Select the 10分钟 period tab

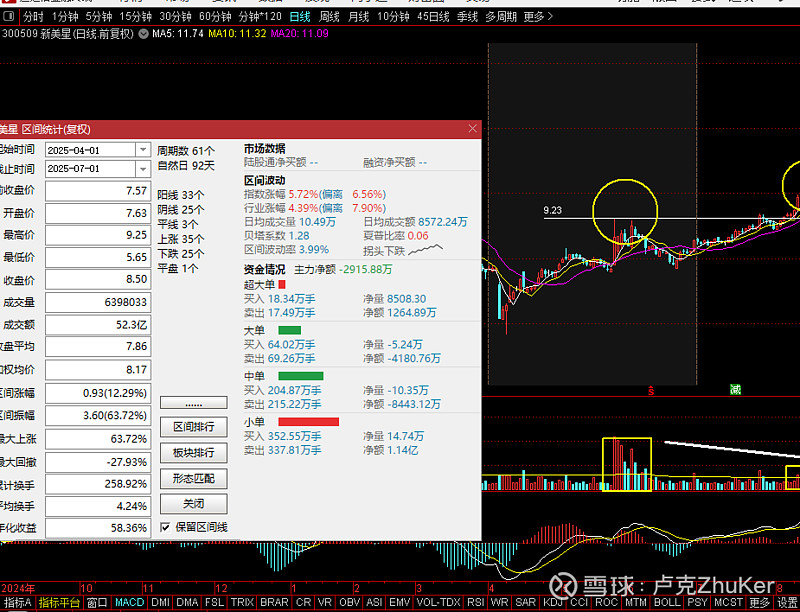tap(393, 17)
